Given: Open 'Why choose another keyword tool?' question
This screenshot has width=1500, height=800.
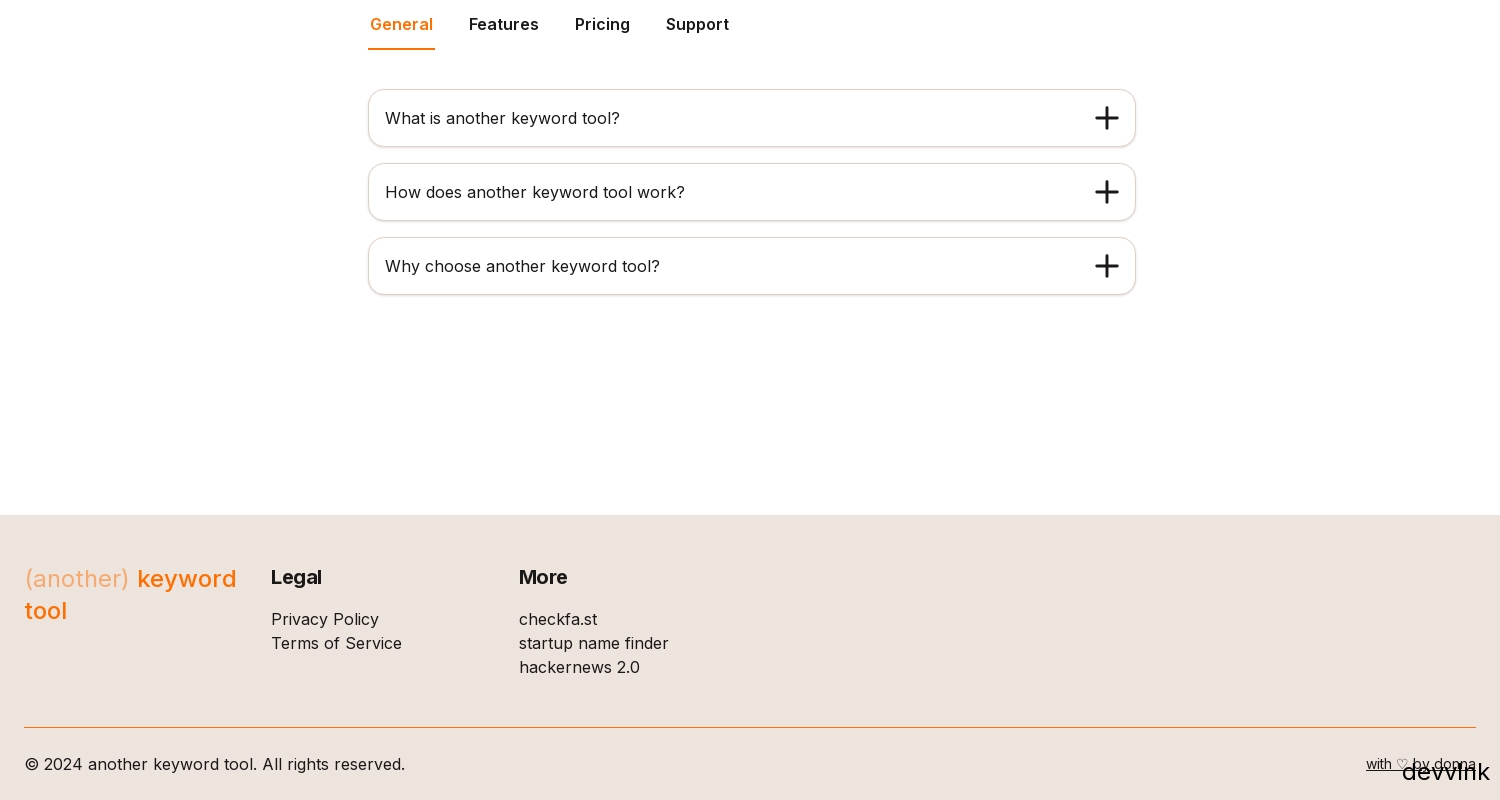Looking at the screenshot, I should (752, 266).
